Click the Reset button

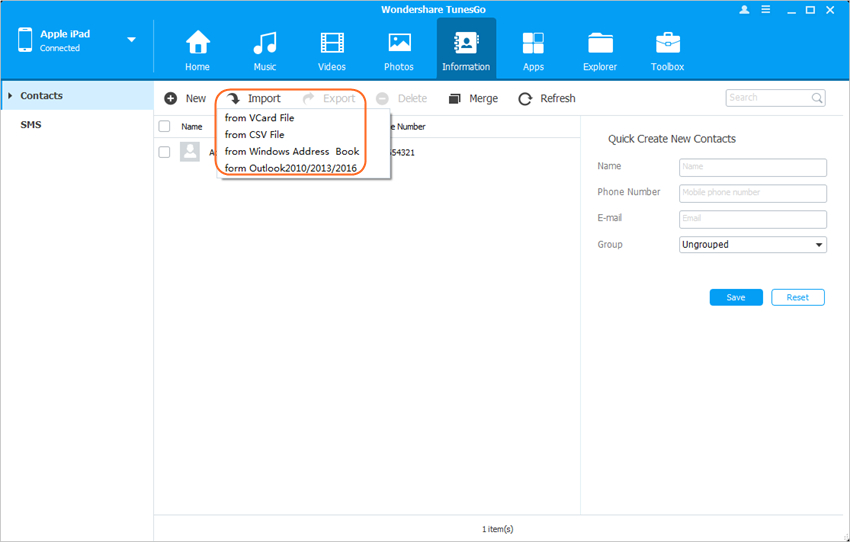tap(797, 298)
